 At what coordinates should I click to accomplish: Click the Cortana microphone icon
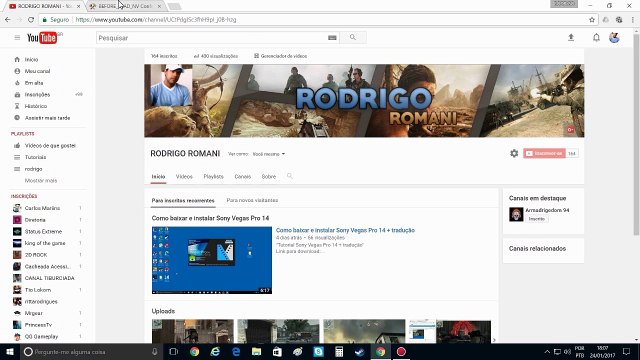(155, 351)
